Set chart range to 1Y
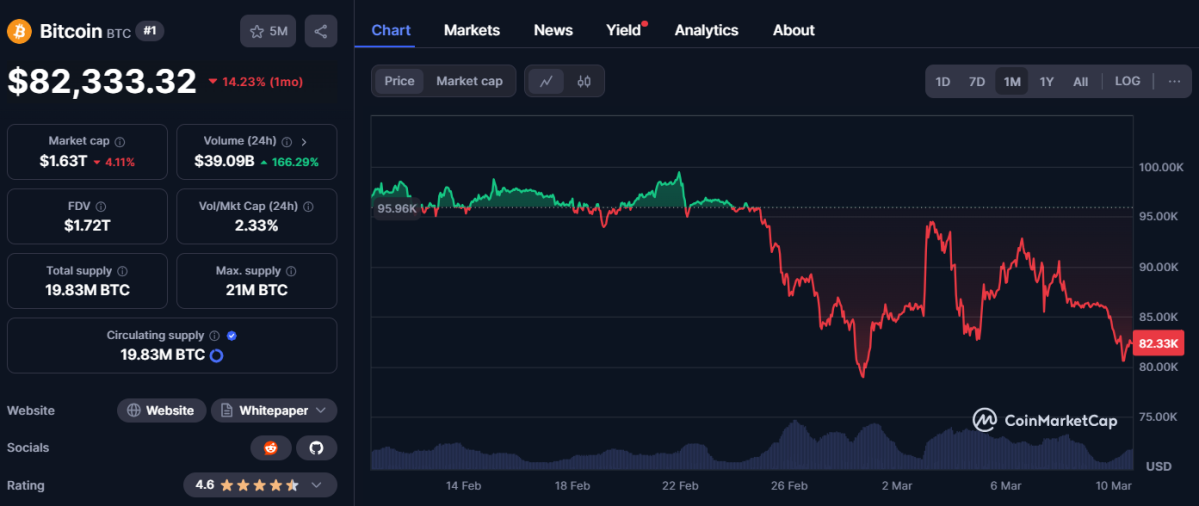 pos(1046,82)
